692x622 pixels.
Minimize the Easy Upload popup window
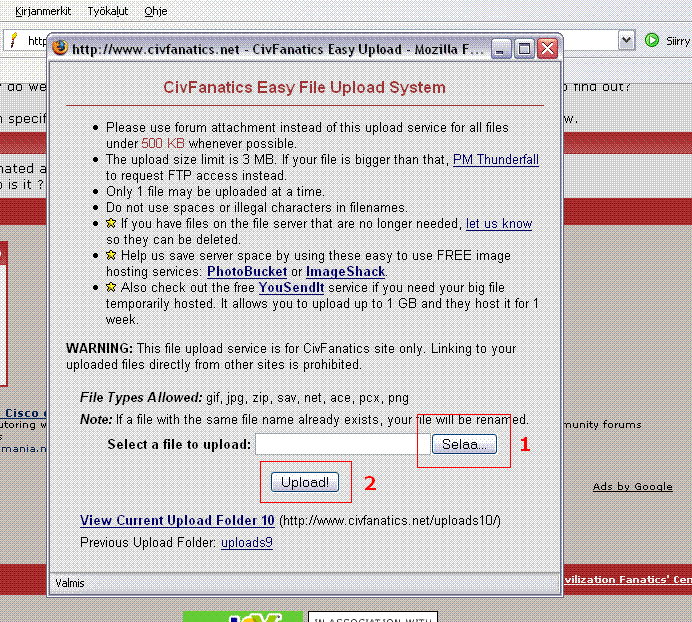(x=501, y=49)
